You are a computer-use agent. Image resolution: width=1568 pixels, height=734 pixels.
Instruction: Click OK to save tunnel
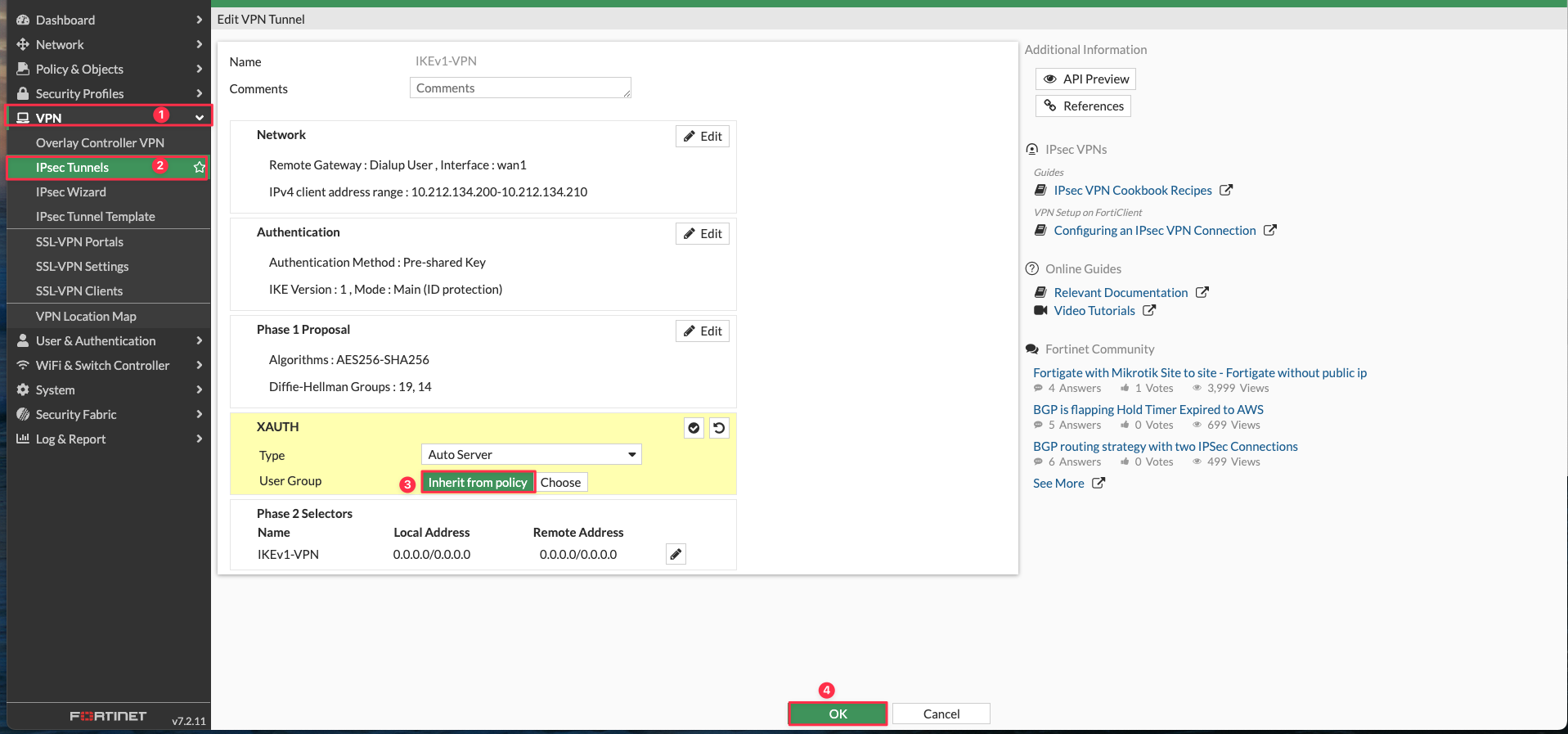tap(838, 714)
